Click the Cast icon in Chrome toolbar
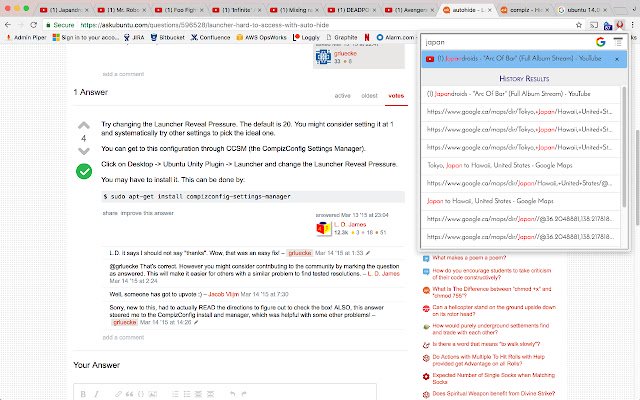This screenshot has width=640, height=400. (x=593, y=25)
